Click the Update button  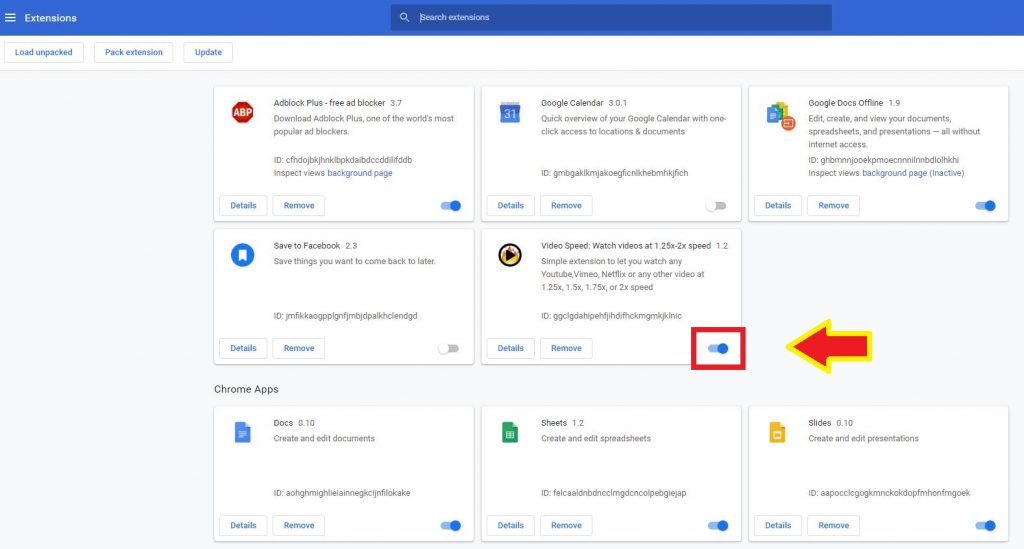point(208,52)
